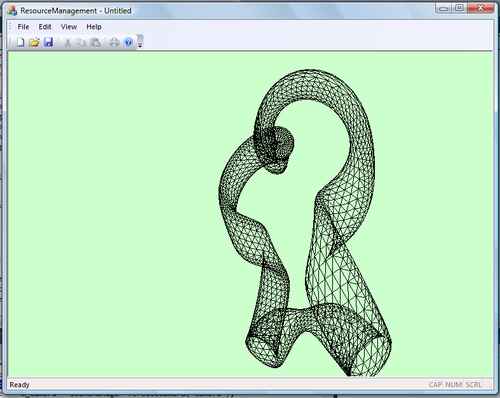Click the Cut scissors icon
This screenshot has width=500, height=398.
tap(68, 42)
